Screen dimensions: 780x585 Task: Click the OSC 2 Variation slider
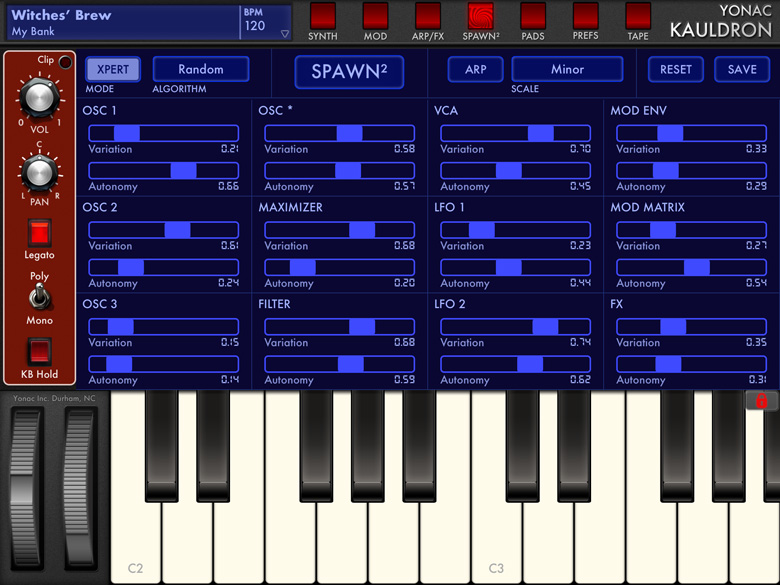(164, 230)
